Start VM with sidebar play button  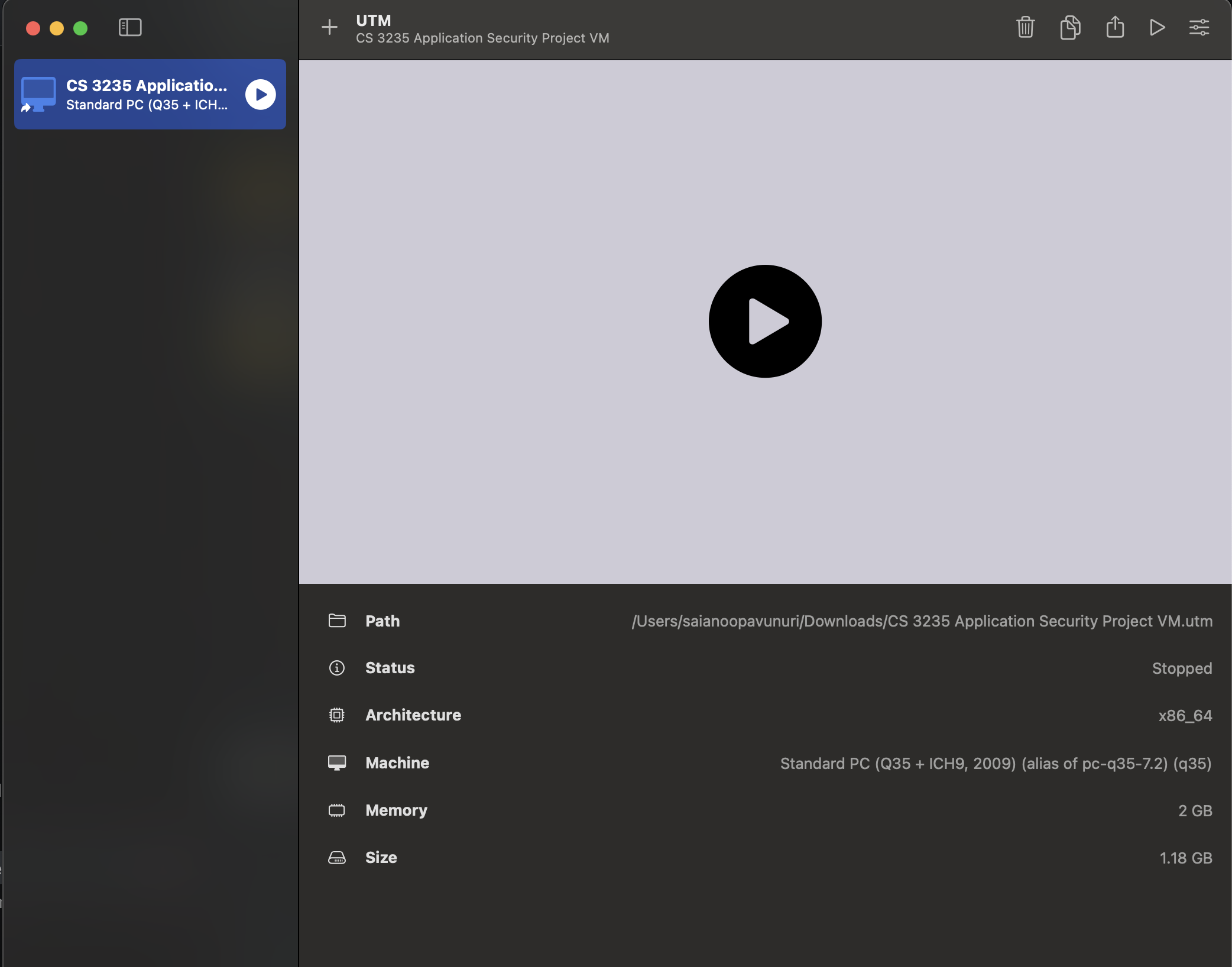[x=260, y=95]
